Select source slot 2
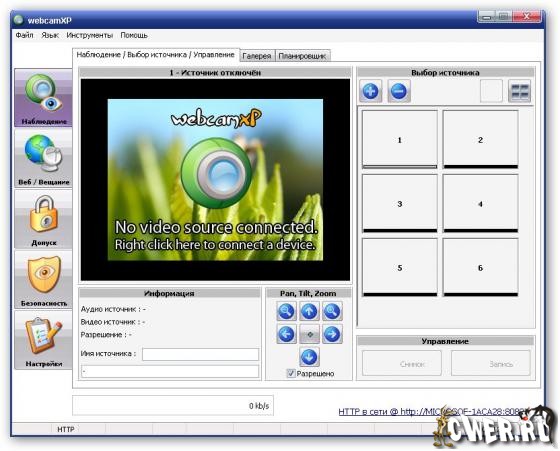The image size is (560, 451). tap(480, 139)
